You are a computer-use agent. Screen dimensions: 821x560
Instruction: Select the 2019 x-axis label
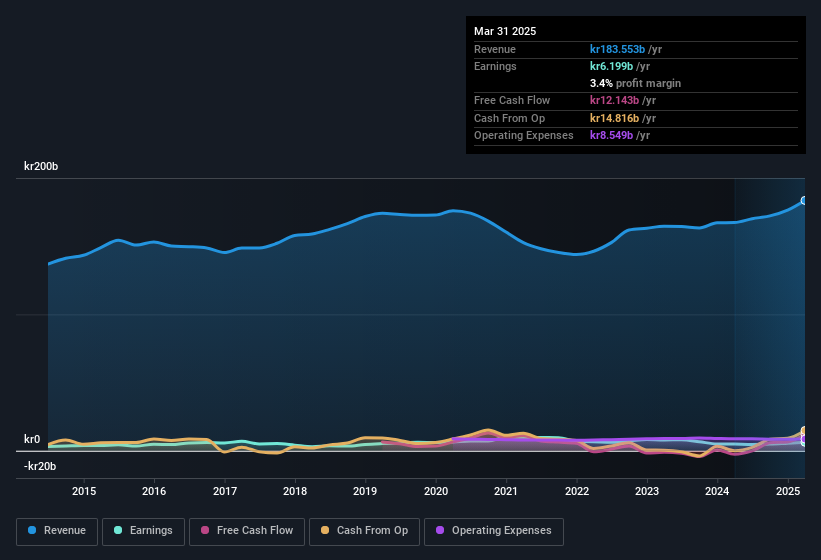click(x=365, y=491)
